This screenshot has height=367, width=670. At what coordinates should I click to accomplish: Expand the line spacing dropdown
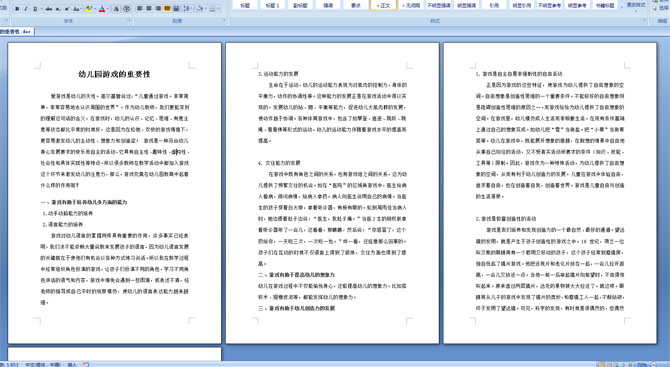click(x=191, y=9)
